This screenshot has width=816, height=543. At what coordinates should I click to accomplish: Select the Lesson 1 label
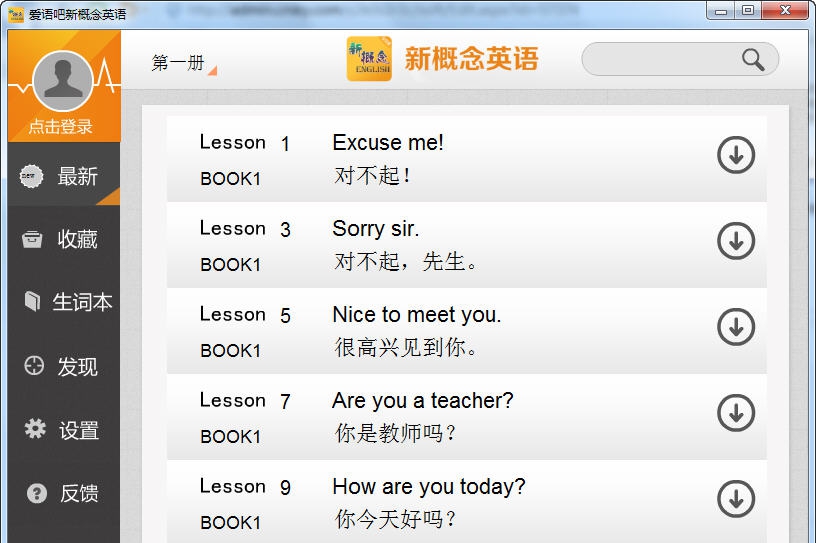[x=245, y=143]
